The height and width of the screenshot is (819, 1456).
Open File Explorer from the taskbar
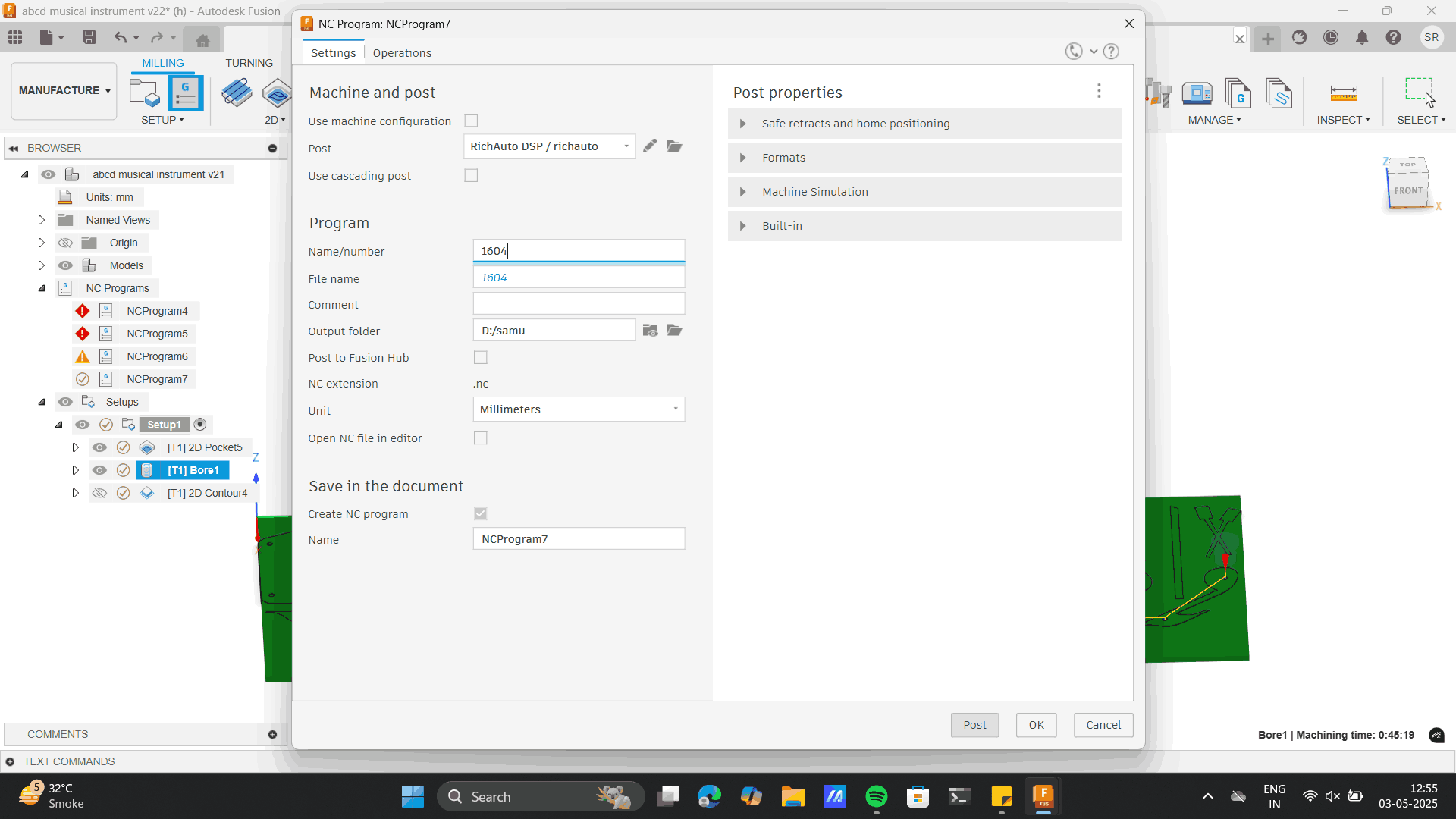[x=792, y=796]
